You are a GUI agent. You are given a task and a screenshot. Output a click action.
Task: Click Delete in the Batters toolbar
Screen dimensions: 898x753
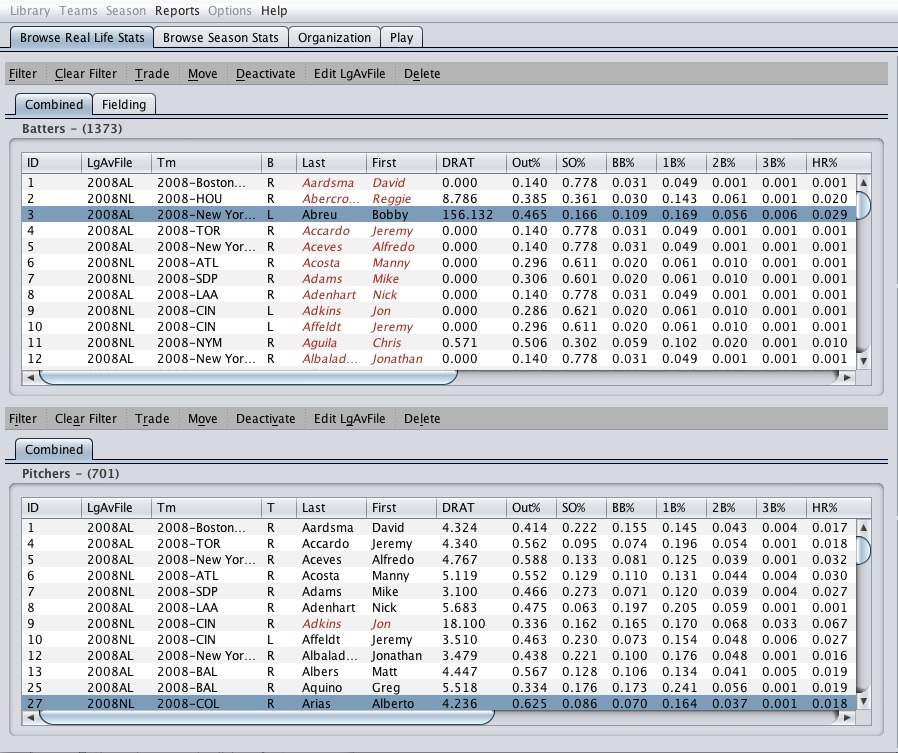(422, 74)
